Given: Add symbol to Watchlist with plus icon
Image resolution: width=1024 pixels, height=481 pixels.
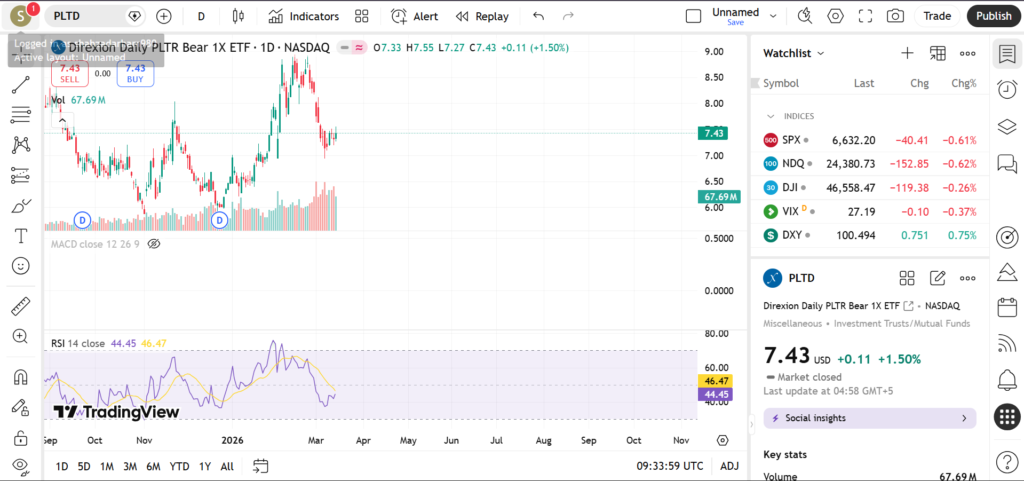Looking at the screenshot, I should (x=907, y=53).
